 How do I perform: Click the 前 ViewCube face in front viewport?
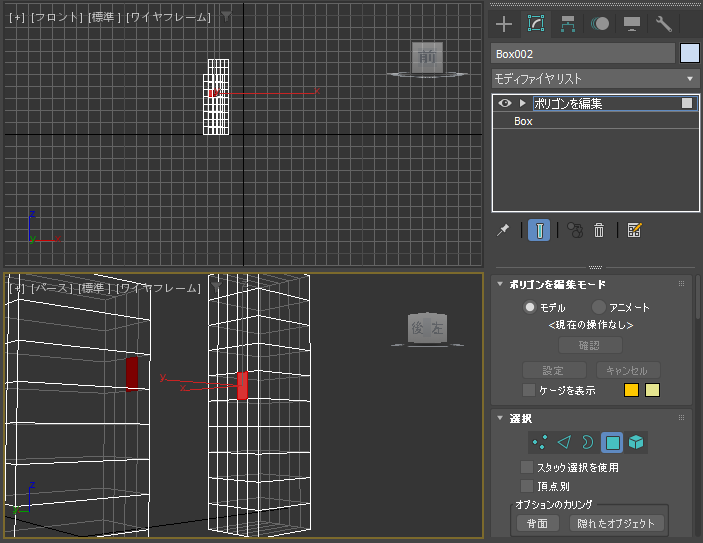pyautogui.click(x=427, y=57)
